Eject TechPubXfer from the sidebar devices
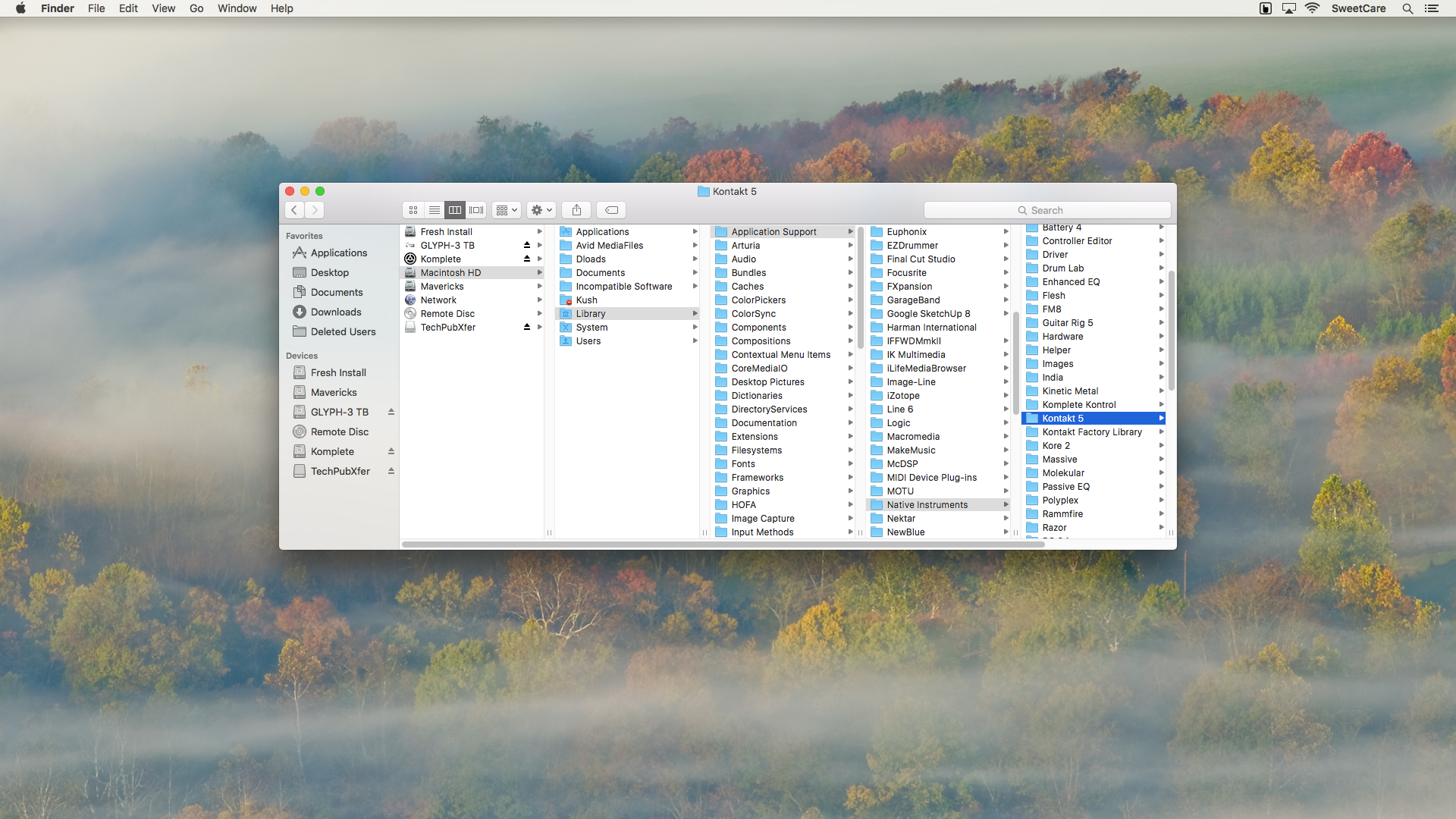1456x819 pixels. point(391,472)
